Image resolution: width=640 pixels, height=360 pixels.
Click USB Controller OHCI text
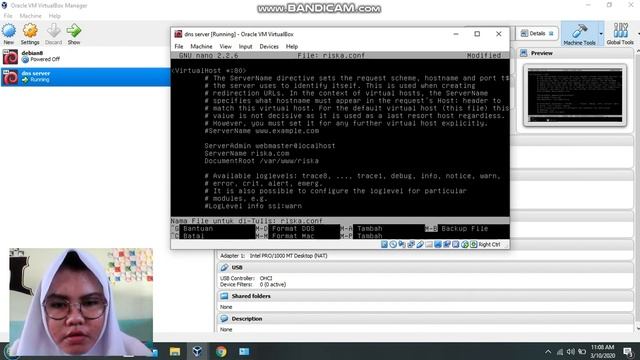(246, 278)
